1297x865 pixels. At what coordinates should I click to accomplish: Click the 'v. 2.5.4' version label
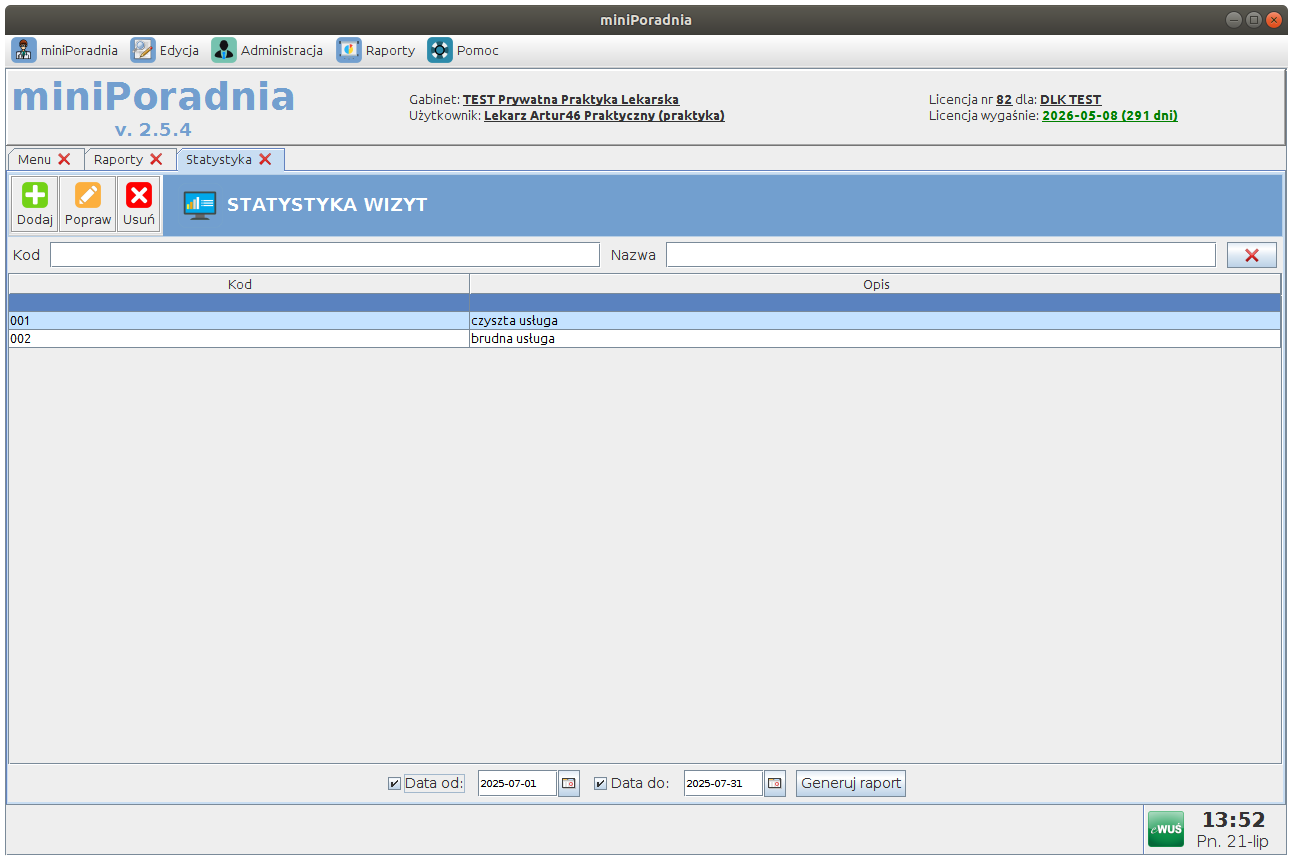tap(153, 130)
